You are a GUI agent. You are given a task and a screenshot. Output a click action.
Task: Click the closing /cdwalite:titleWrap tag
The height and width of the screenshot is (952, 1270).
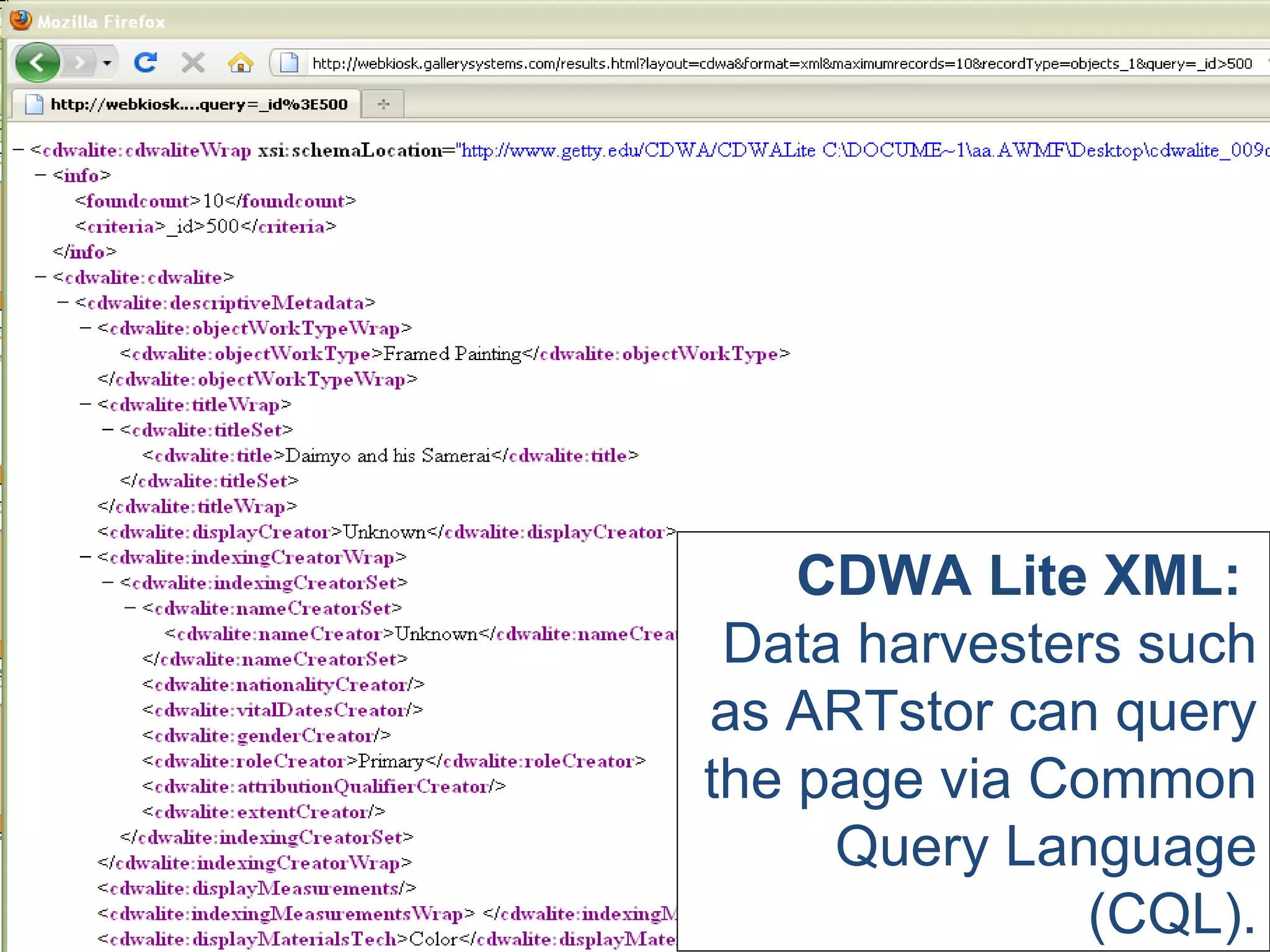coord(197,506)
